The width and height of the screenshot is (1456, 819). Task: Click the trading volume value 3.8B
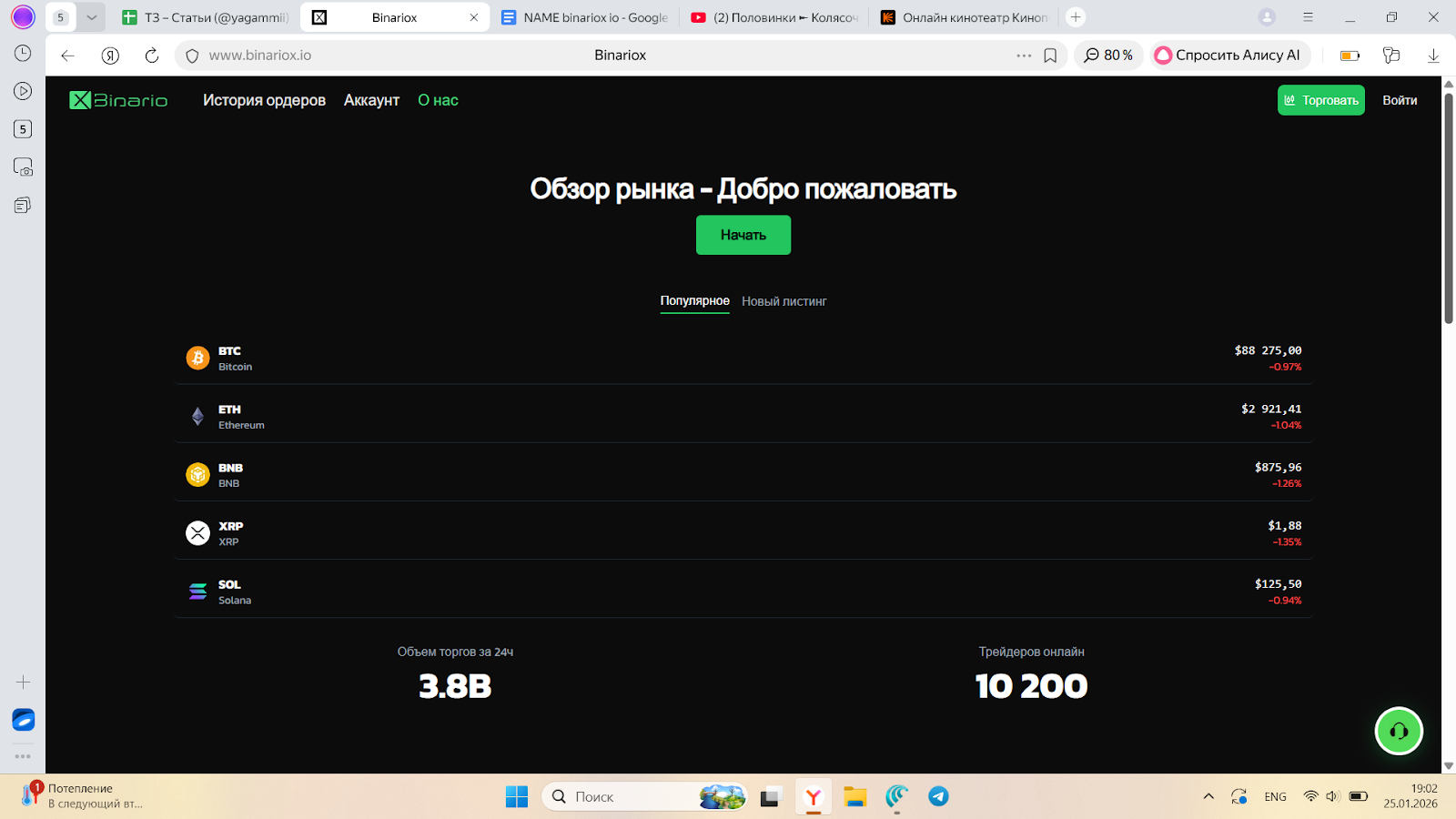(455, 686)
